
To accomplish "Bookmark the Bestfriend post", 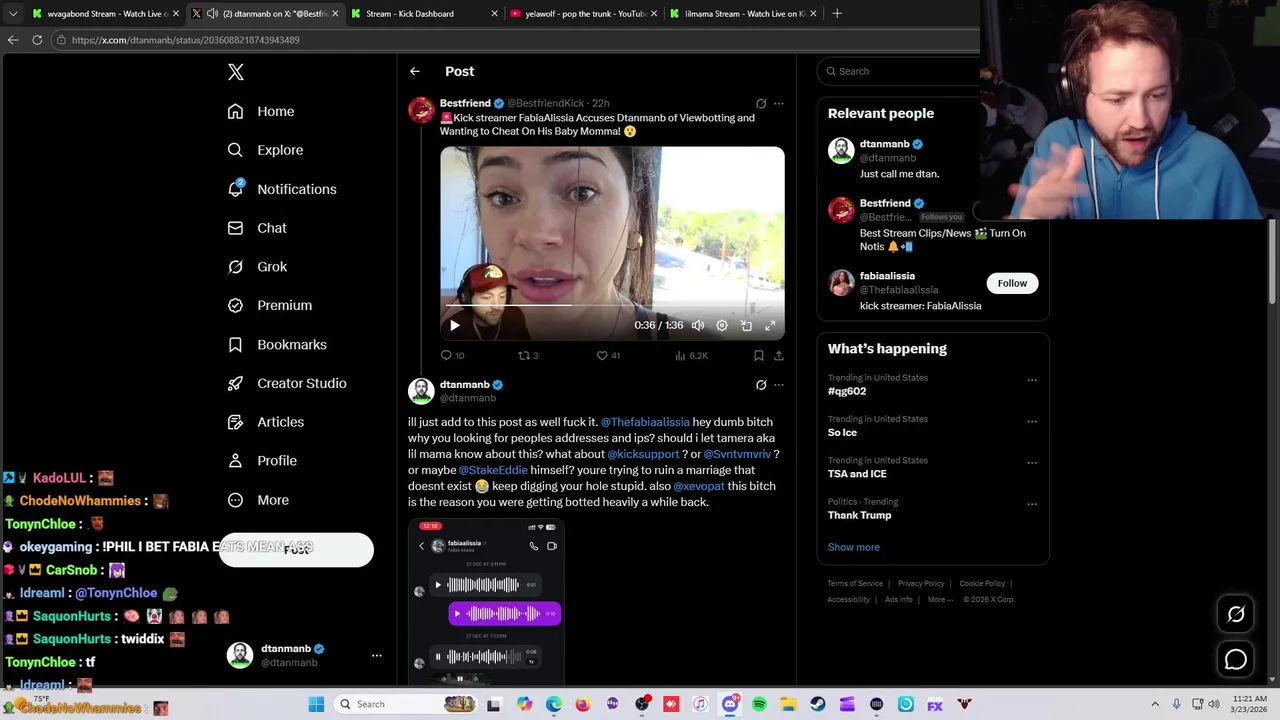I will coord(759,355).
